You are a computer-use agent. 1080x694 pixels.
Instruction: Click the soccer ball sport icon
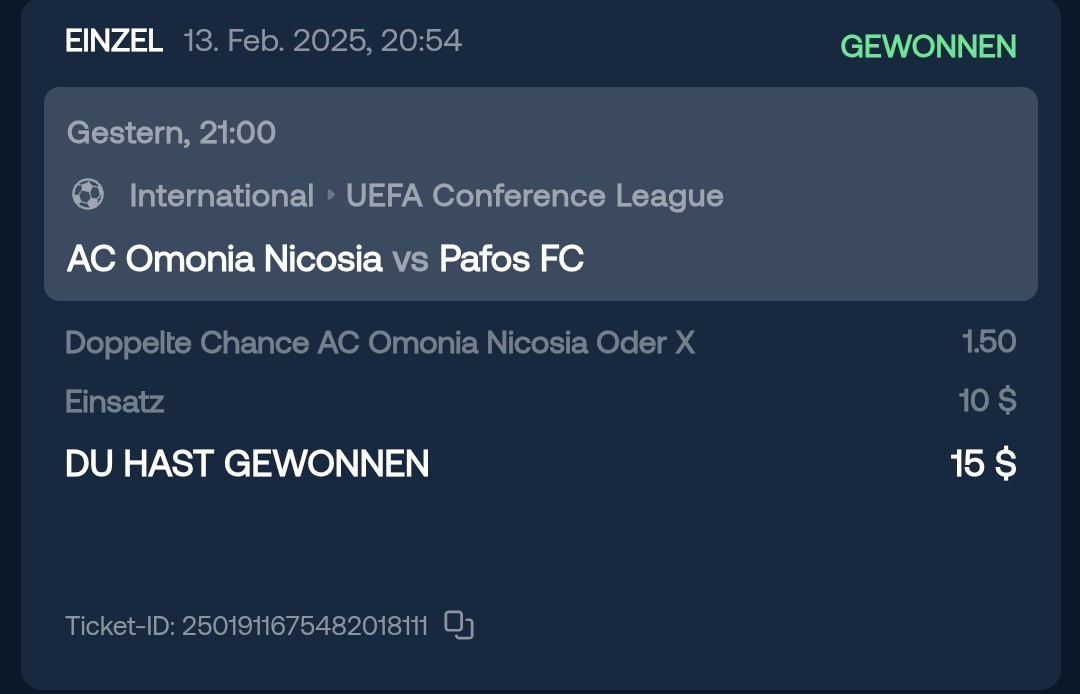point(88,195)
